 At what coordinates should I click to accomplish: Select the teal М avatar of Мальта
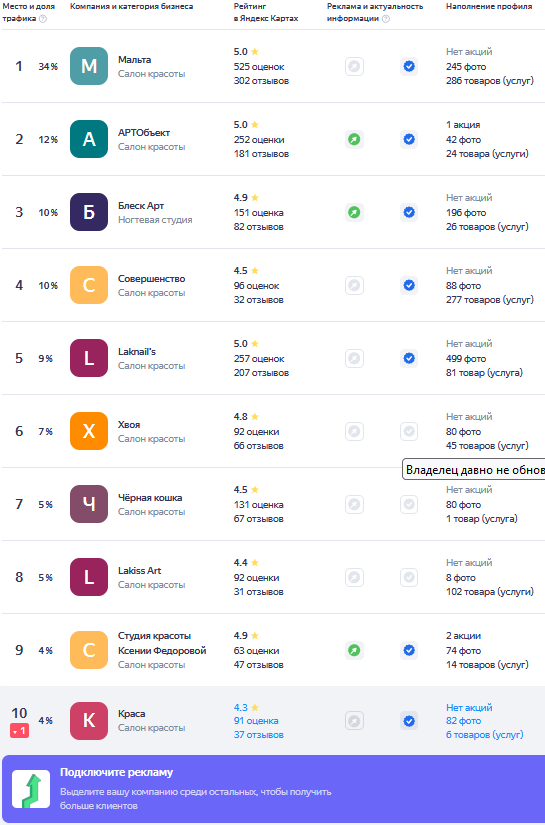(89, 66)
